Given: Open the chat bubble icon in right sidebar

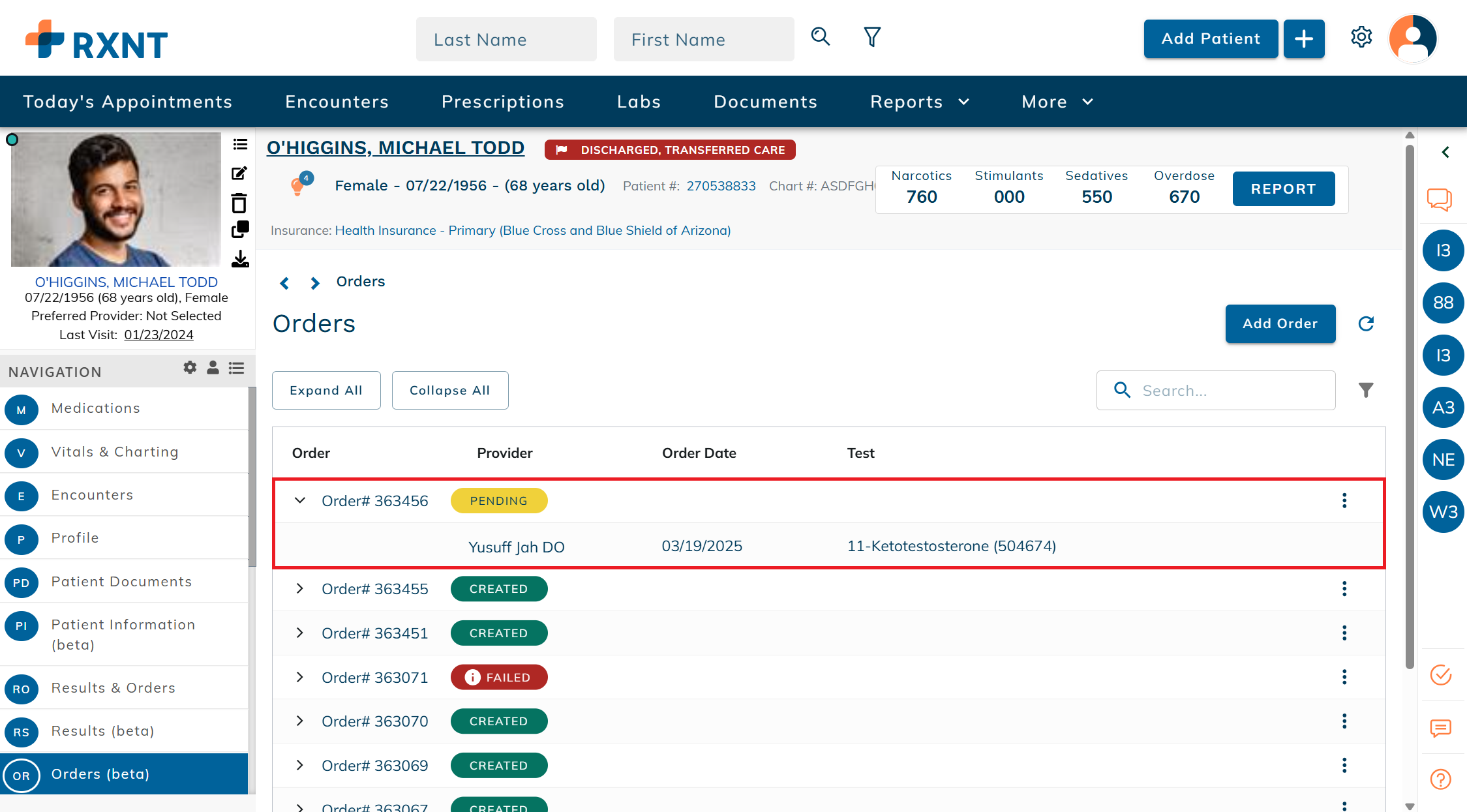Looking at the screenshot, I should (x=1440, y=200).
